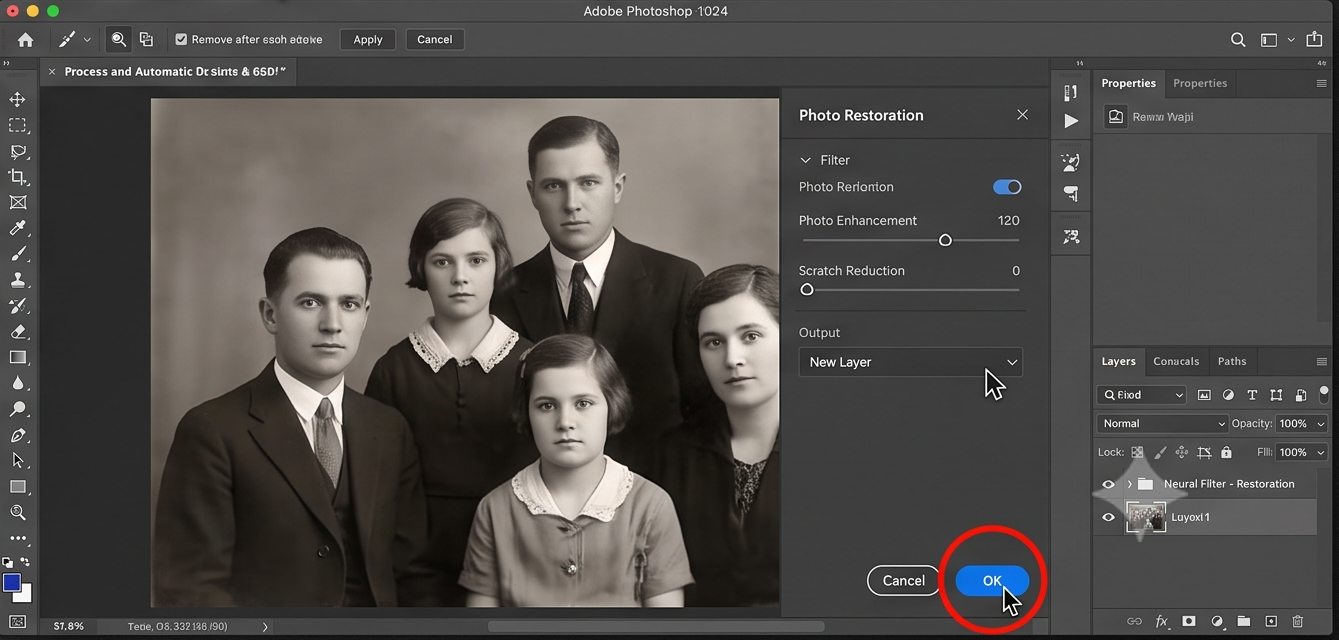Image resolution: width=1339 pixels, height=640 pixels.
Task: Select the Eyedropper tool
Action: tap(18, 228)
